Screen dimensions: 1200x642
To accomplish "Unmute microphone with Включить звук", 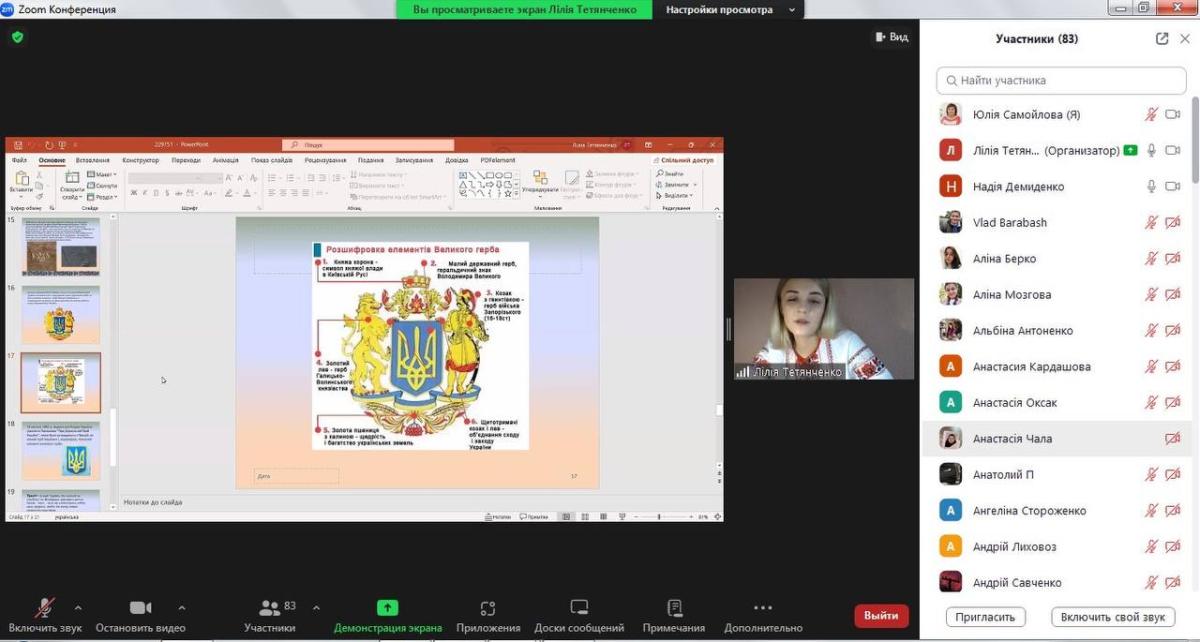I will pos(45,608).
